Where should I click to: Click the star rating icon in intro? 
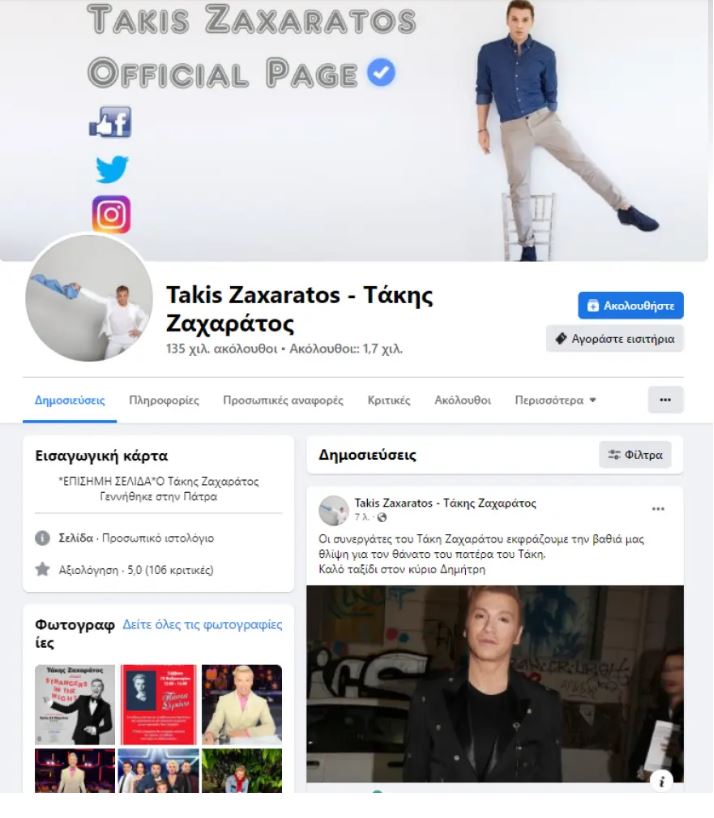[42, 569]
